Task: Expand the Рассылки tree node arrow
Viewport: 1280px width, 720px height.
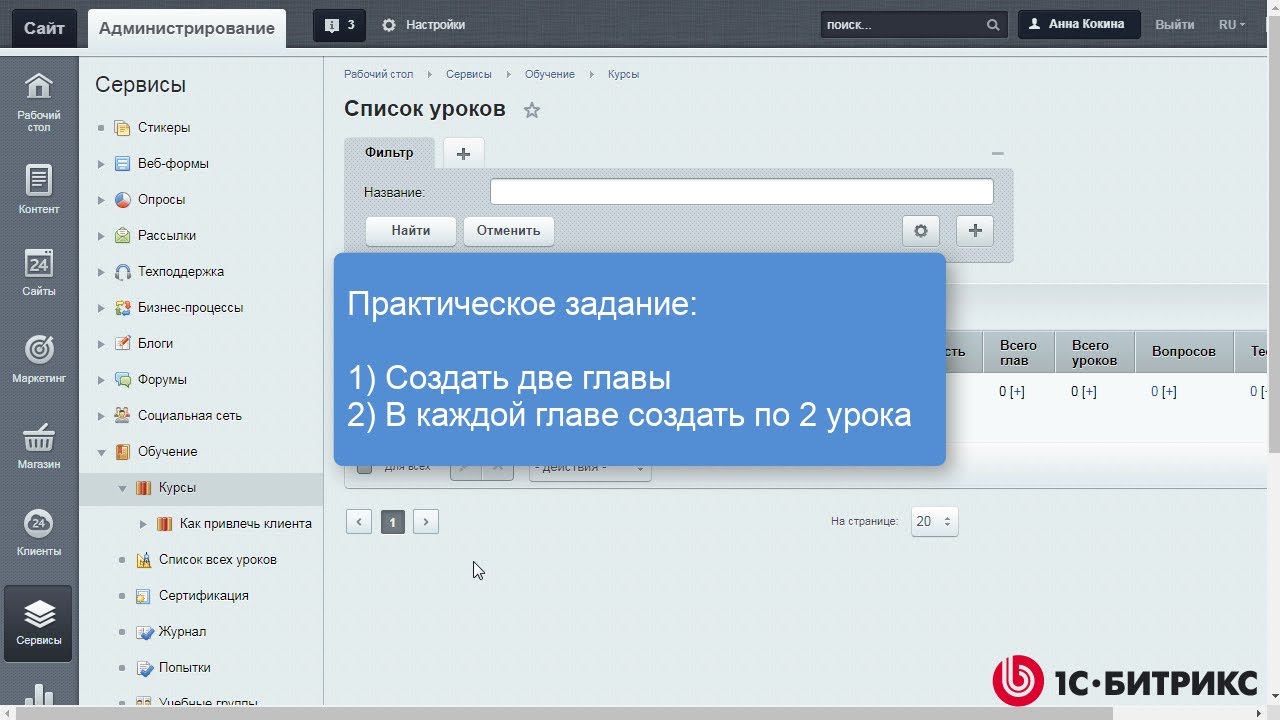Action: click(101, 236)
